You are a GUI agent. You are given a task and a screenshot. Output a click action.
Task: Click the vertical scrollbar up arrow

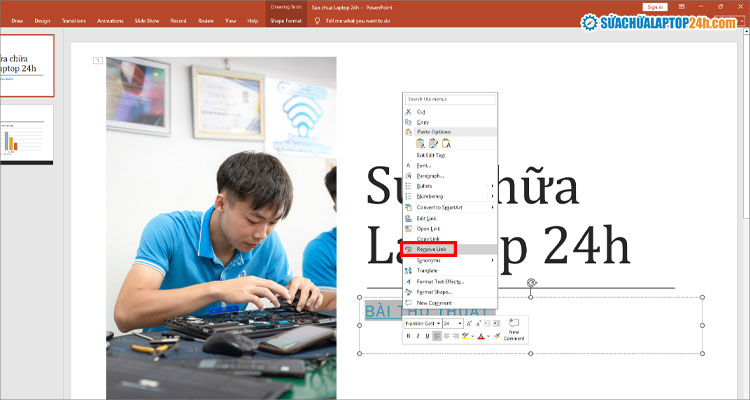coord(746,31)
